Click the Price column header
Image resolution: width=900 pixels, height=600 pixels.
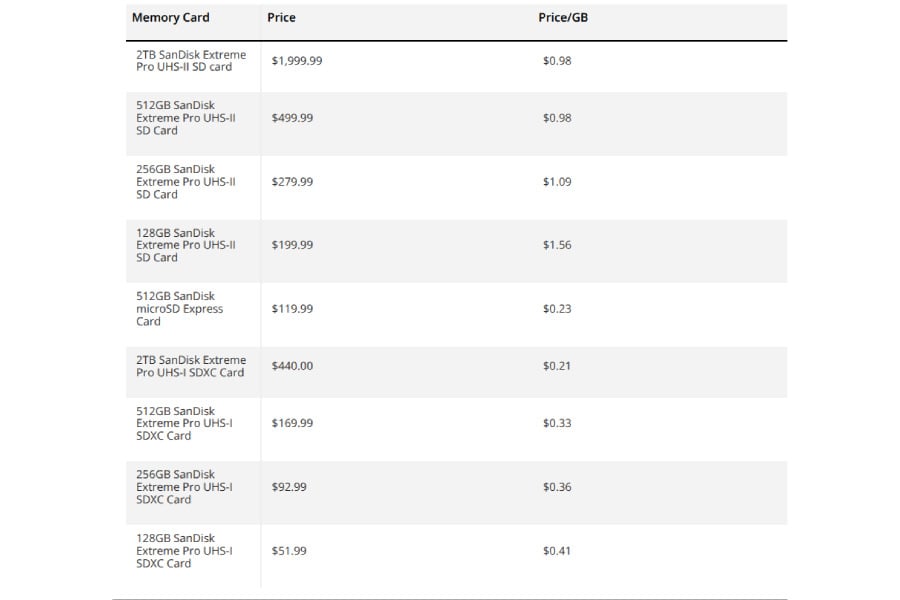coord(281,18)
